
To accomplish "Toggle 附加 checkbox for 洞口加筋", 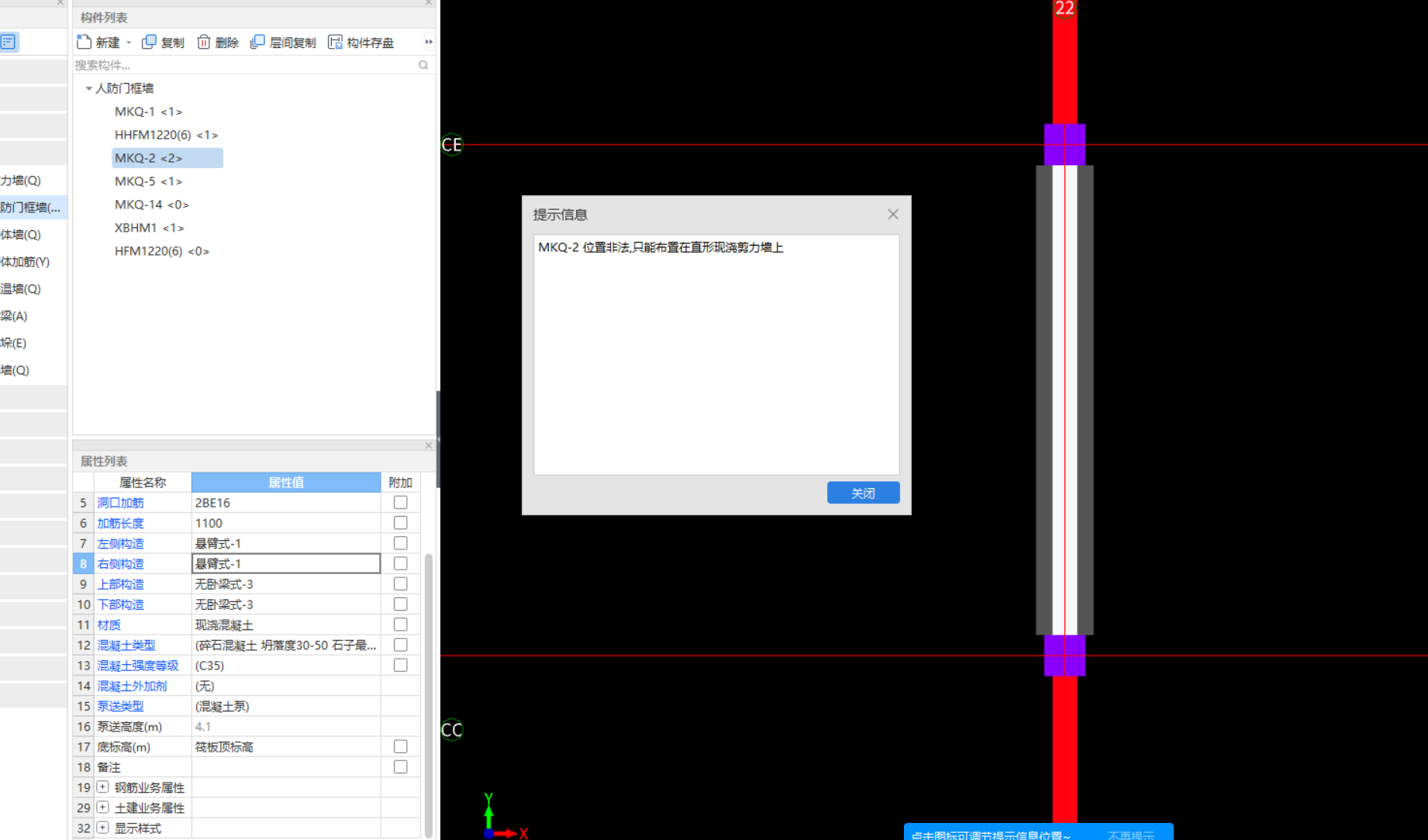I will [x=401, y=502].
